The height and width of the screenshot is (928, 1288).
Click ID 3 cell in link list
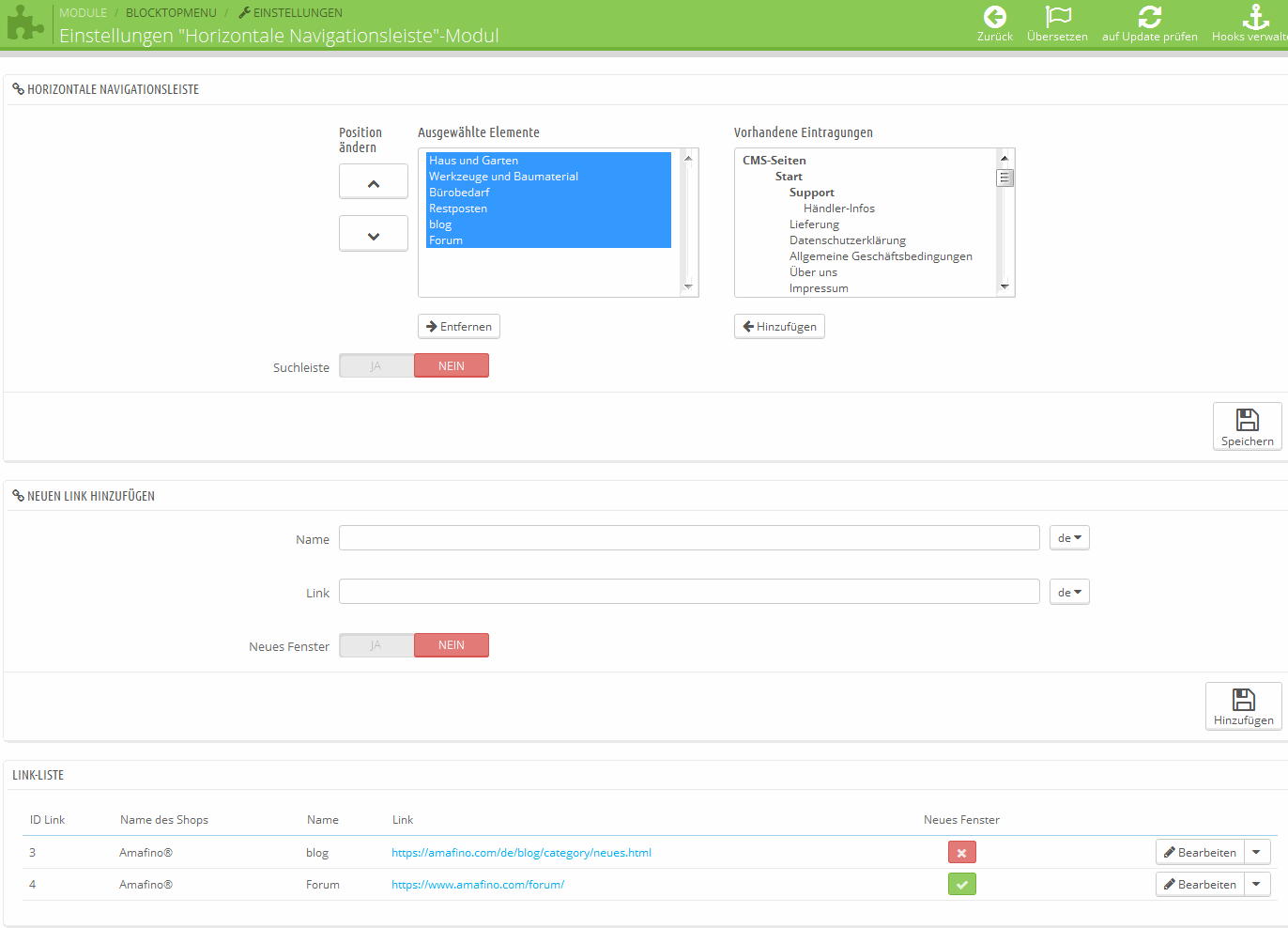coord(32,853)
